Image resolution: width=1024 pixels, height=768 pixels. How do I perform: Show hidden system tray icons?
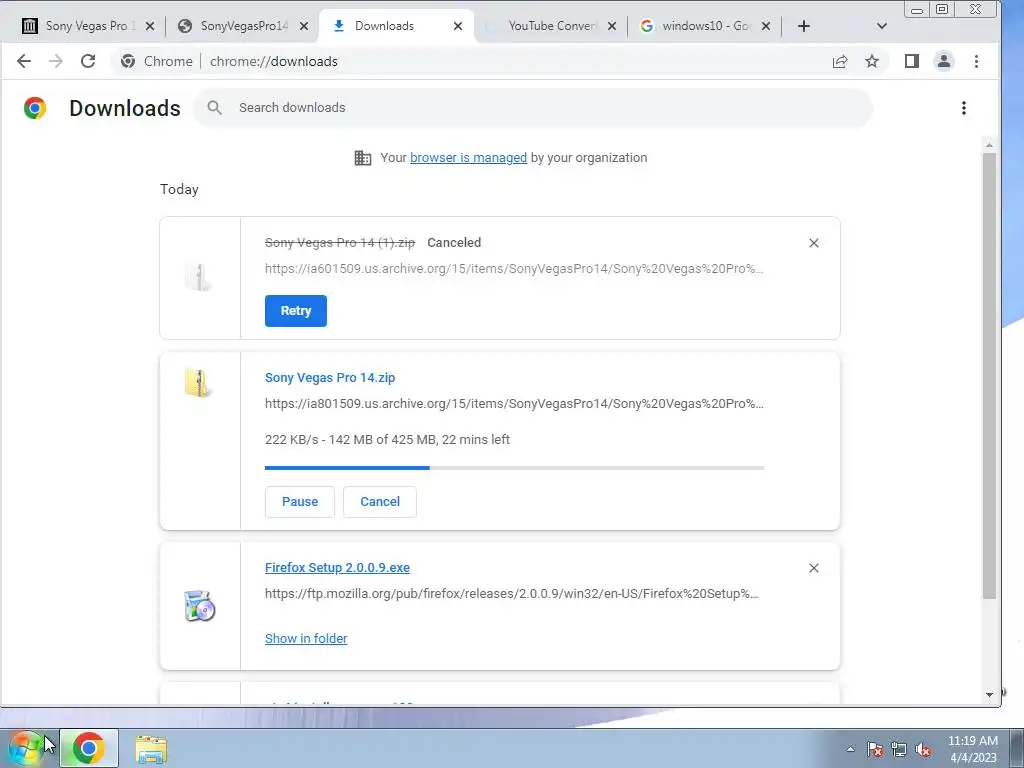(850, 749)
